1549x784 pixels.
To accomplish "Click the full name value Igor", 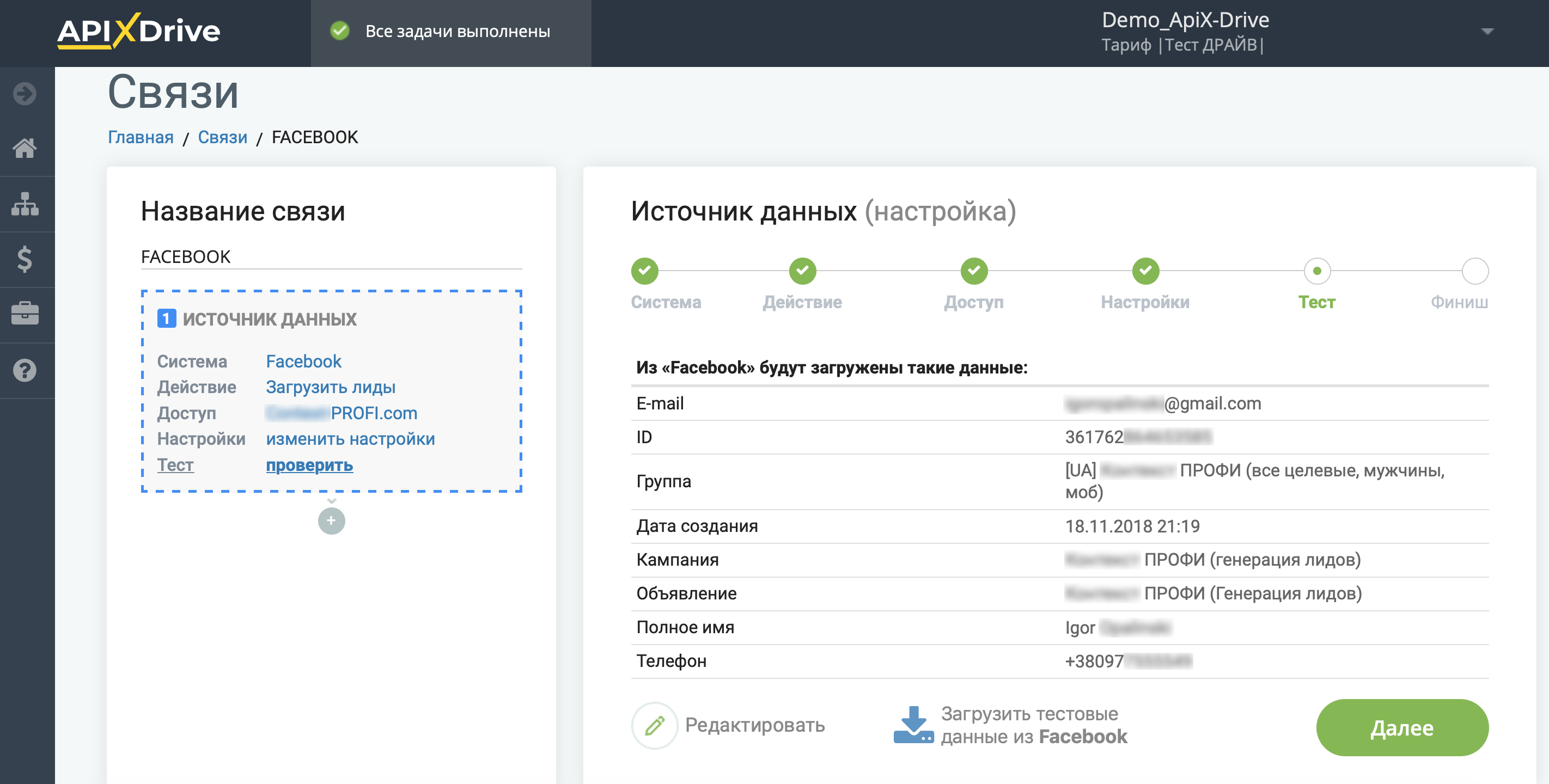I will 1118,627.
